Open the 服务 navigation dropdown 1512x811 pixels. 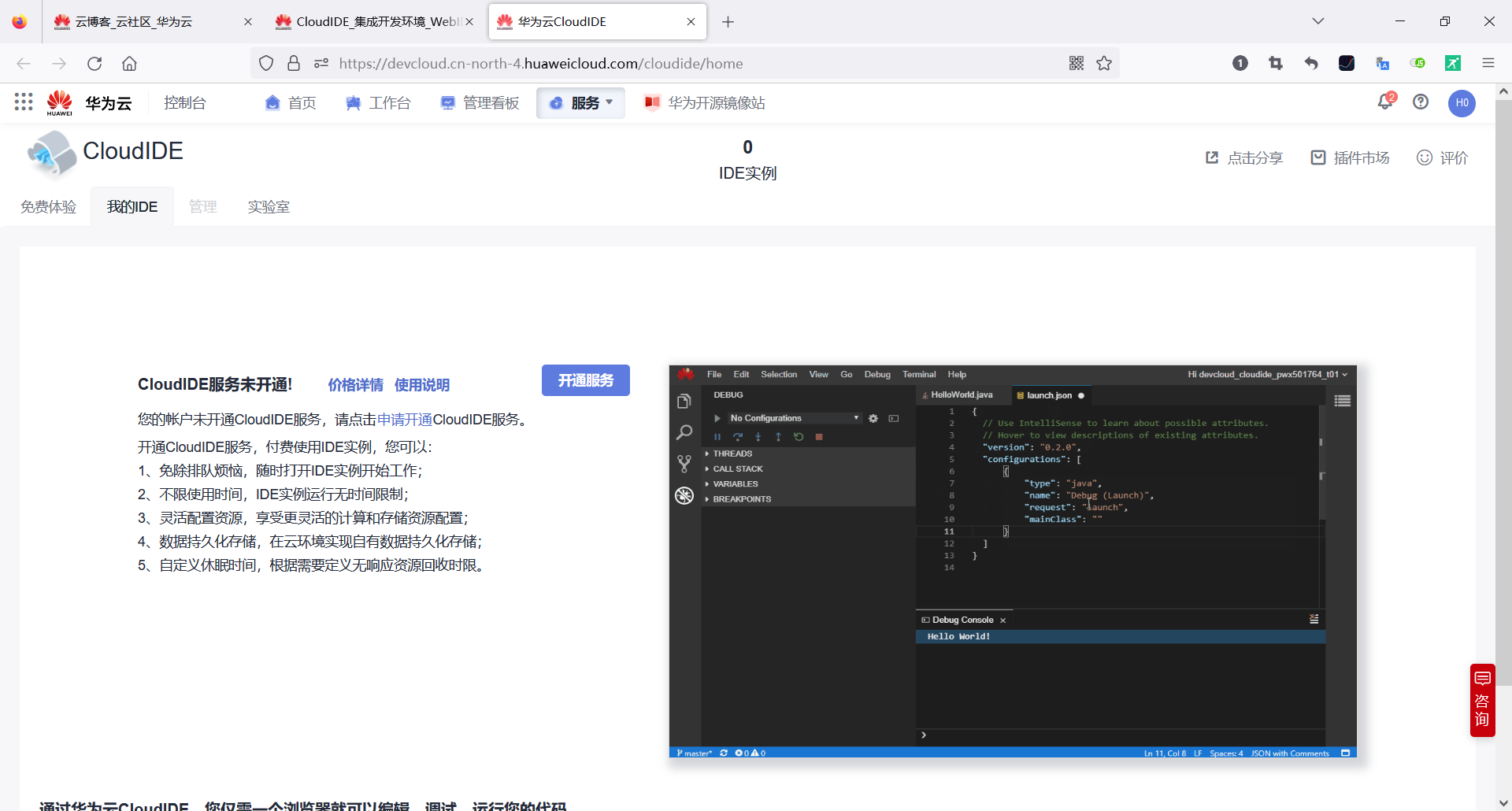(x=580, y=102)
